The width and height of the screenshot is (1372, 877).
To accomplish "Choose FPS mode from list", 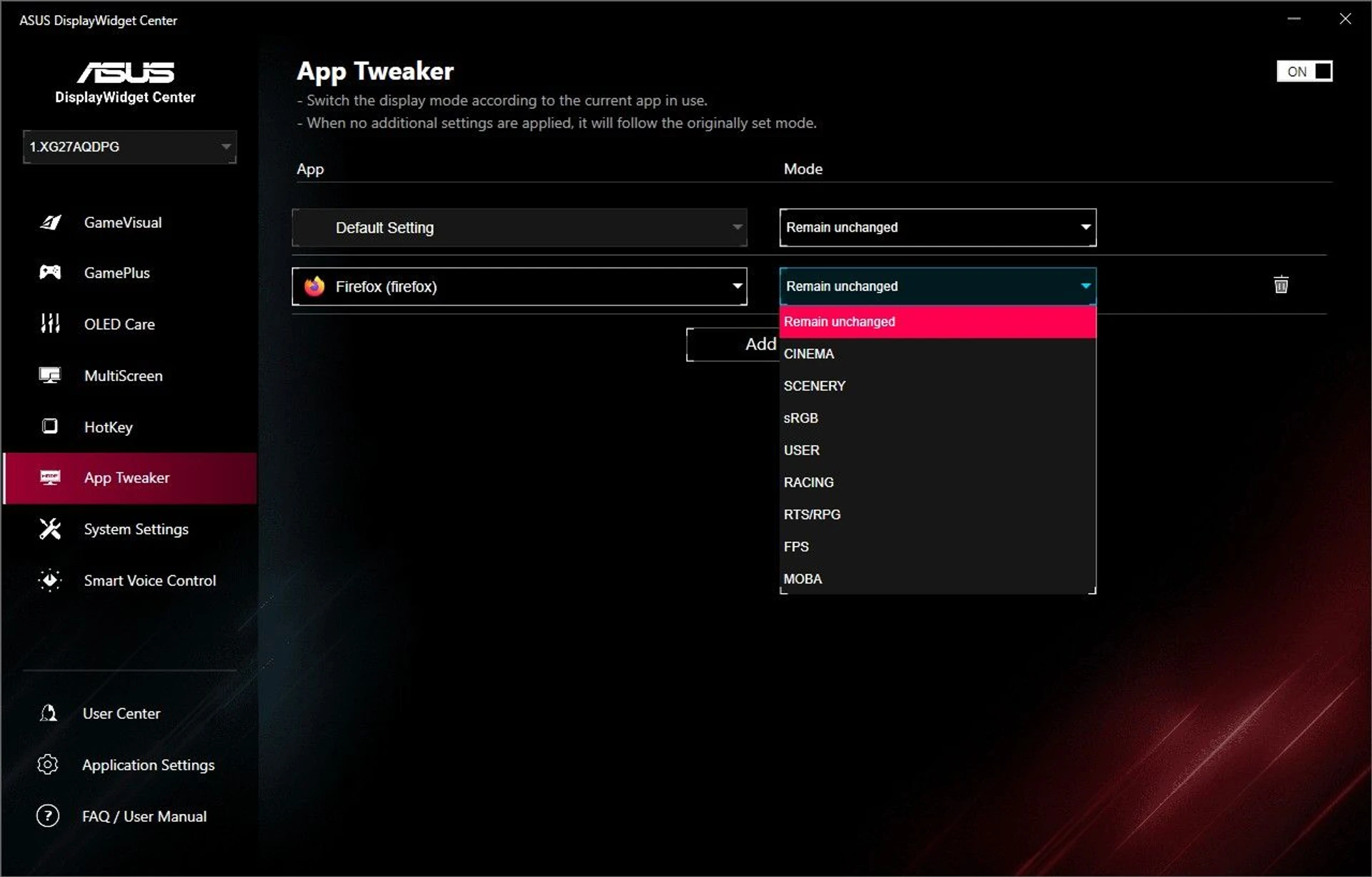I will [938, 547].
